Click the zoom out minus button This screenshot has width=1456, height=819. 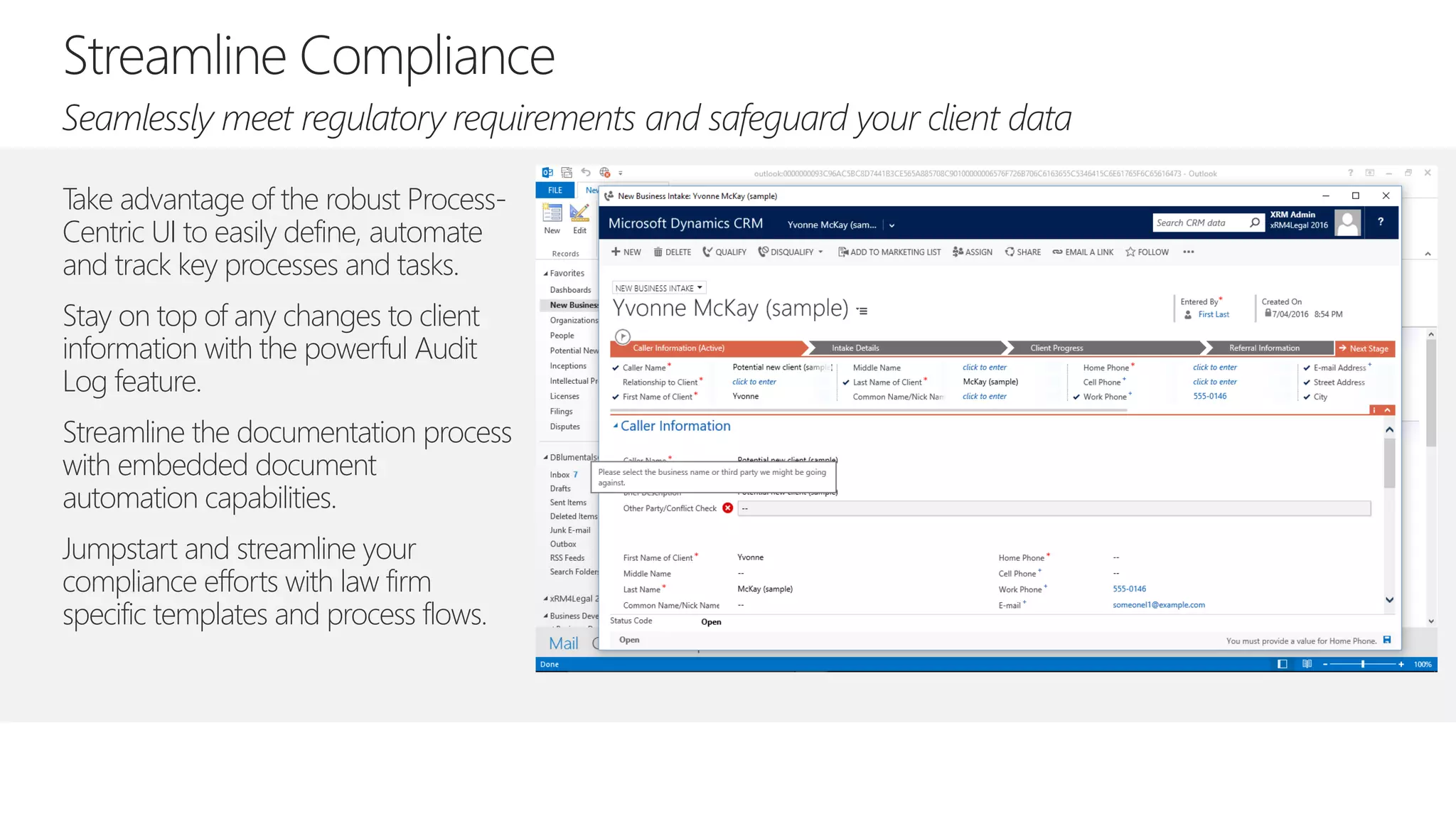pos(1325,664)
